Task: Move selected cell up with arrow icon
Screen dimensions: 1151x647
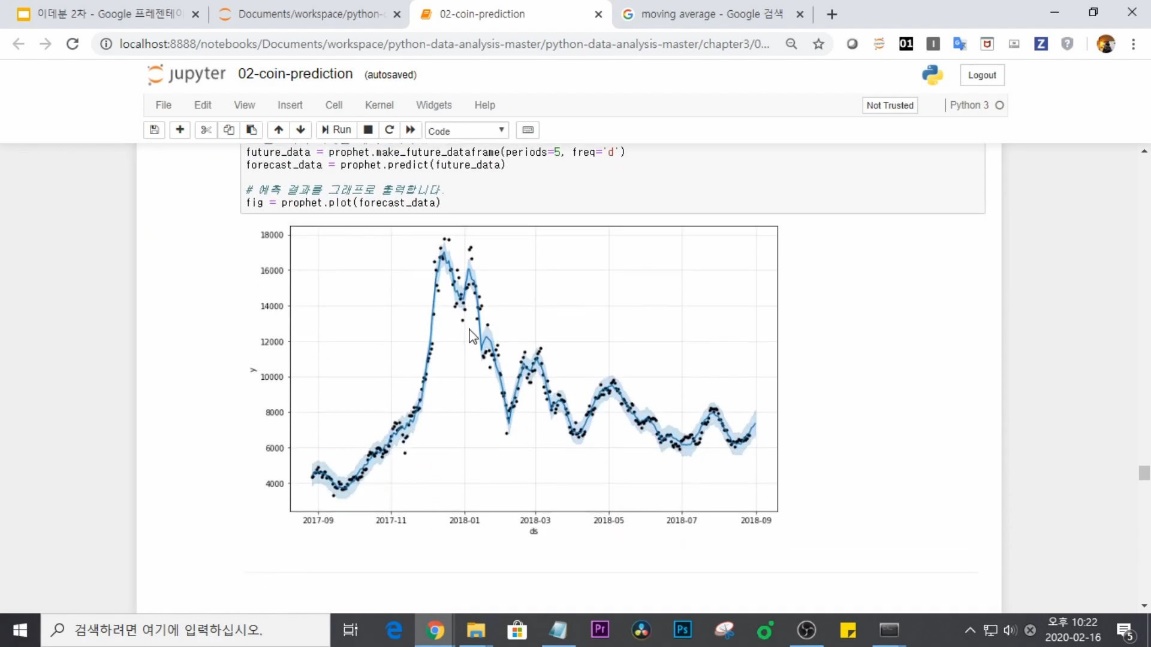Action: [x=278, y=130]
